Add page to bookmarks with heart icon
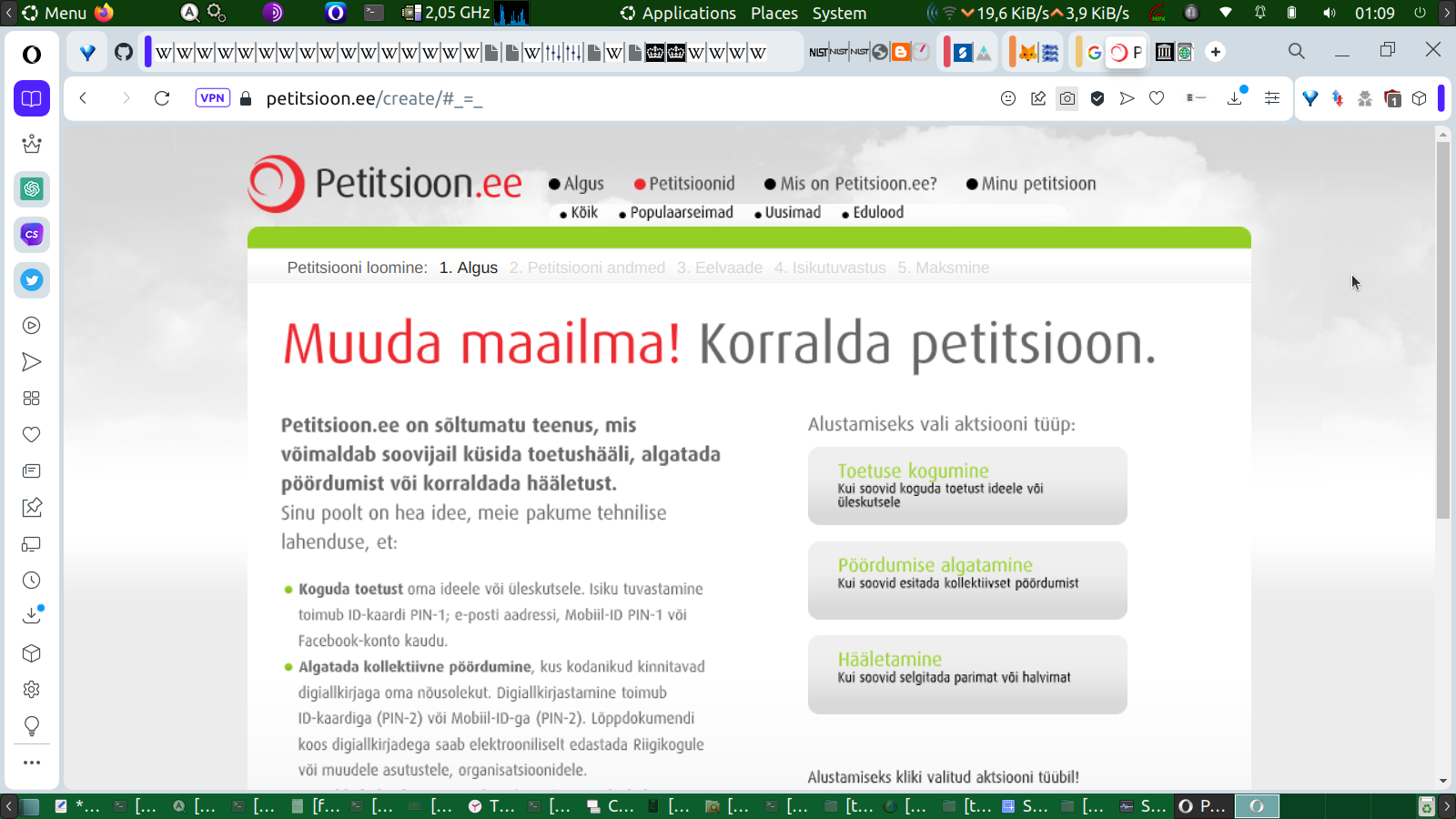Image resolution: width=1456 pixels, height=819 pixels. 1157,98
